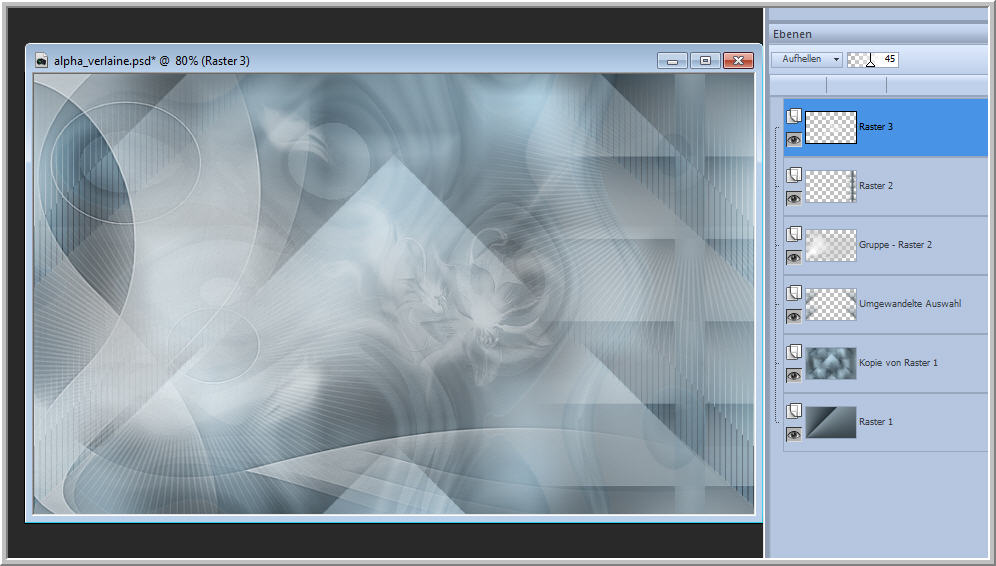This screenshot has height=566, width=996.
Task: Select the Raster 2 layer thumbnail
Action: [831, 186]
